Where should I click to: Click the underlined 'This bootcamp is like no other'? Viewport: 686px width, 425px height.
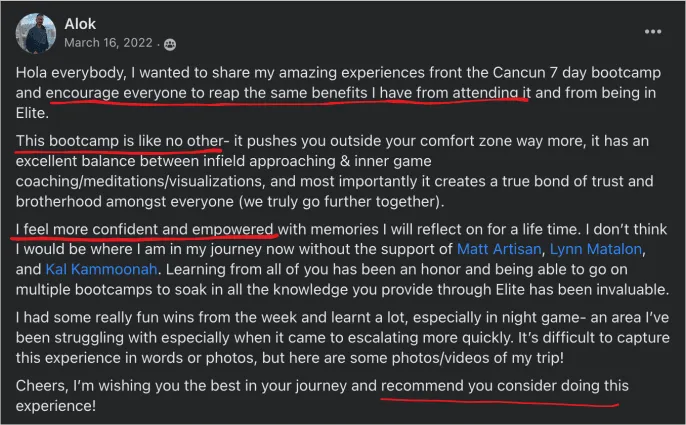[120, 141]
